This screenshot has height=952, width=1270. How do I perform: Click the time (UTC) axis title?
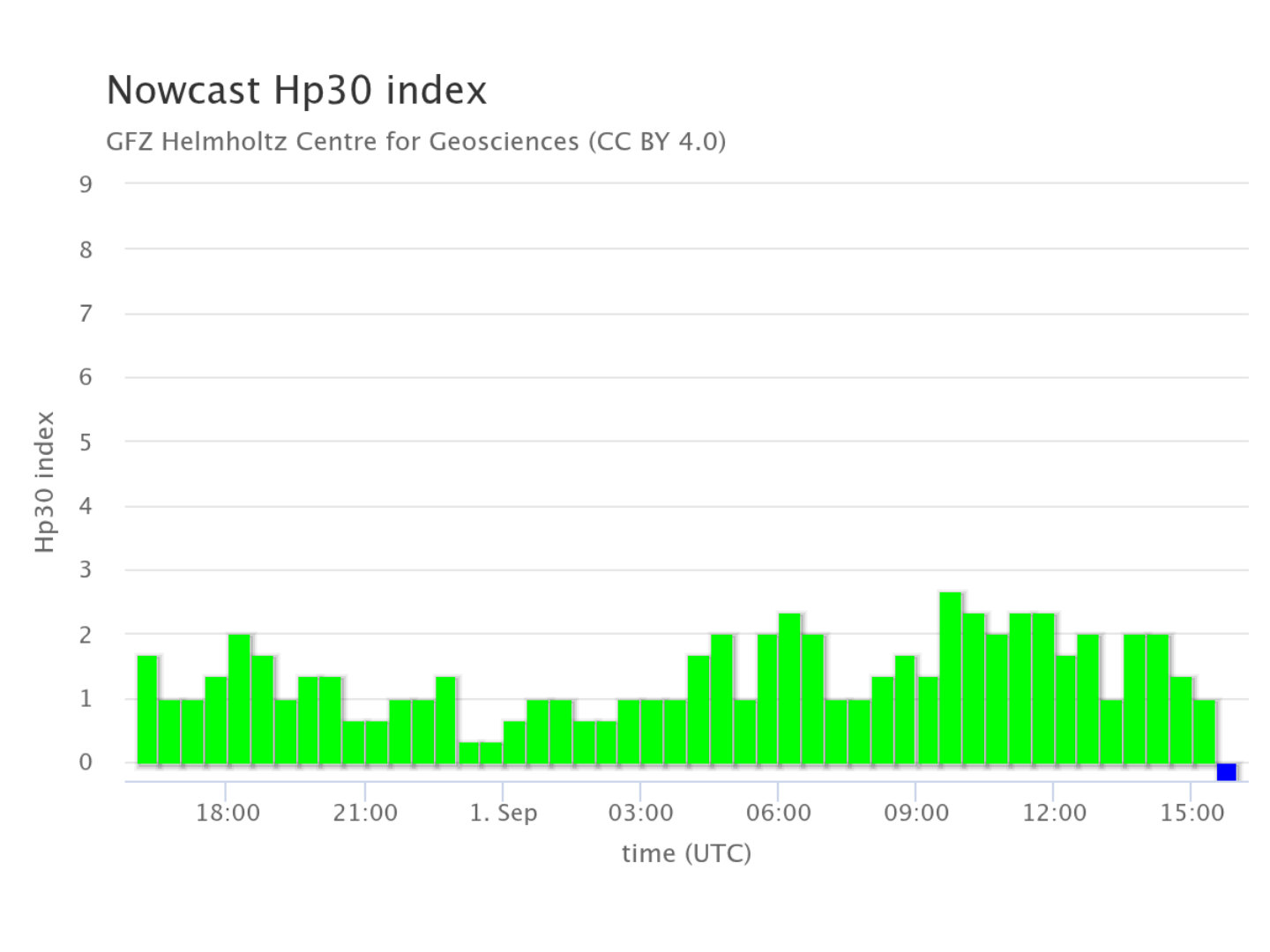tap(686, 853)
